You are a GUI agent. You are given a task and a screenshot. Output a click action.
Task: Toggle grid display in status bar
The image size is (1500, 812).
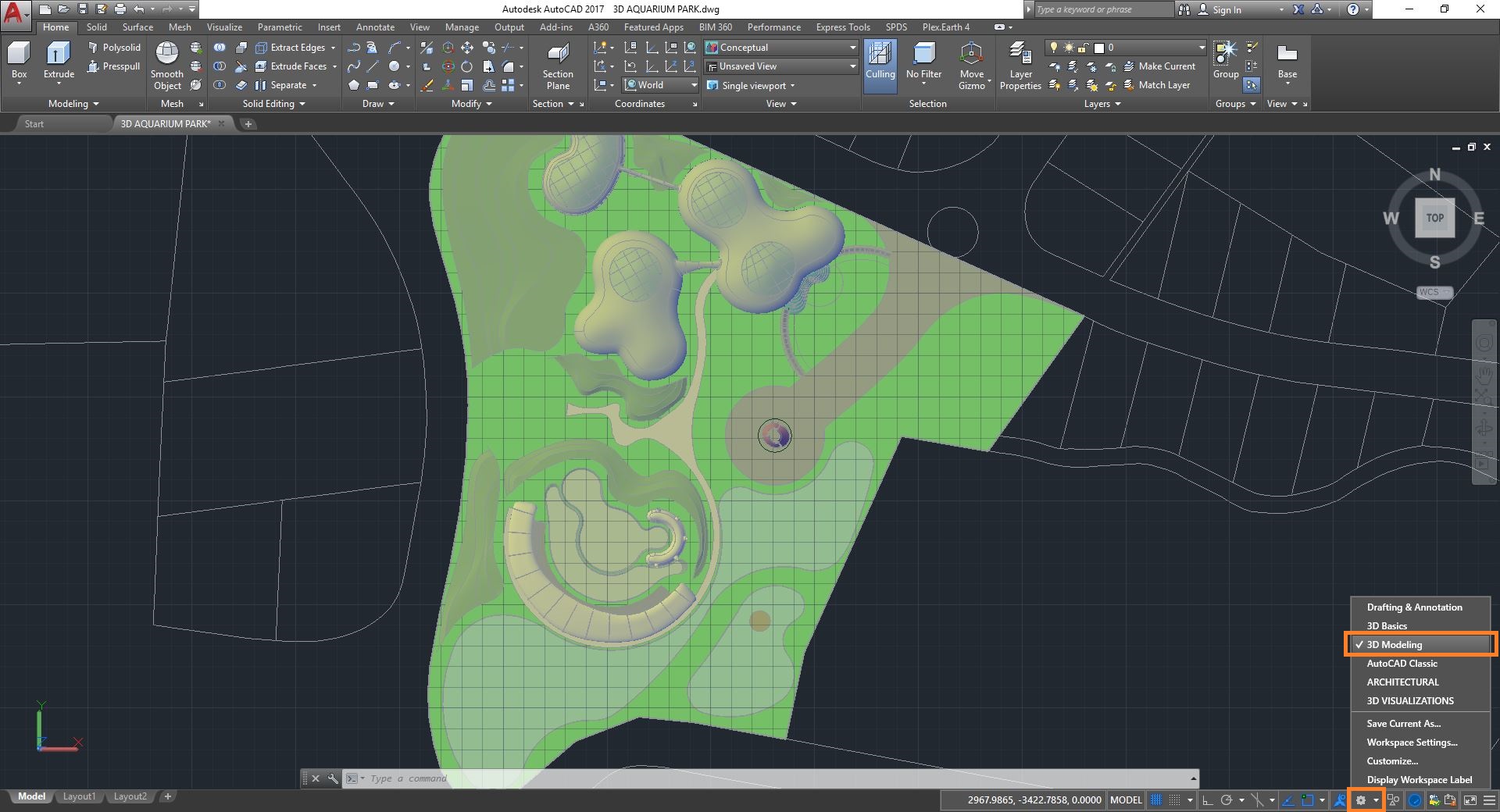pyautogui.click(x=1156, y=800)
